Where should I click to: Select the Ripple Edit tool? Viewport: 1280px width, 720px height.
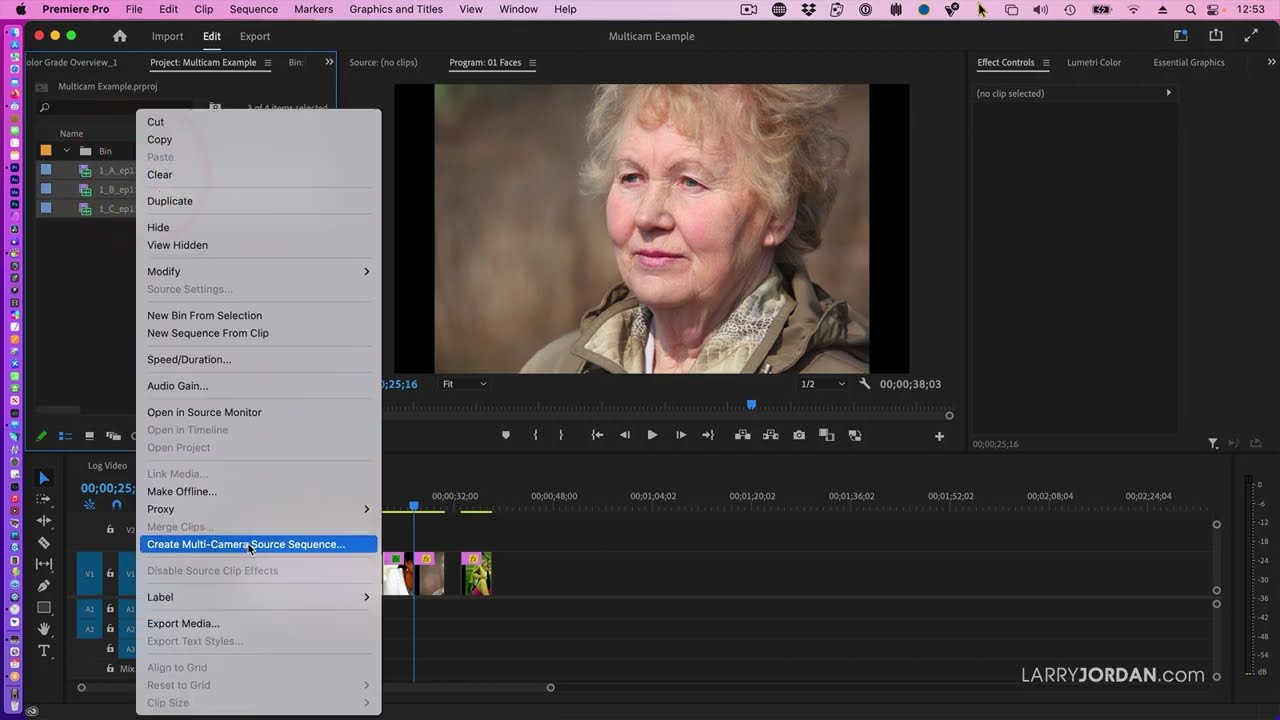pos(44,521)
